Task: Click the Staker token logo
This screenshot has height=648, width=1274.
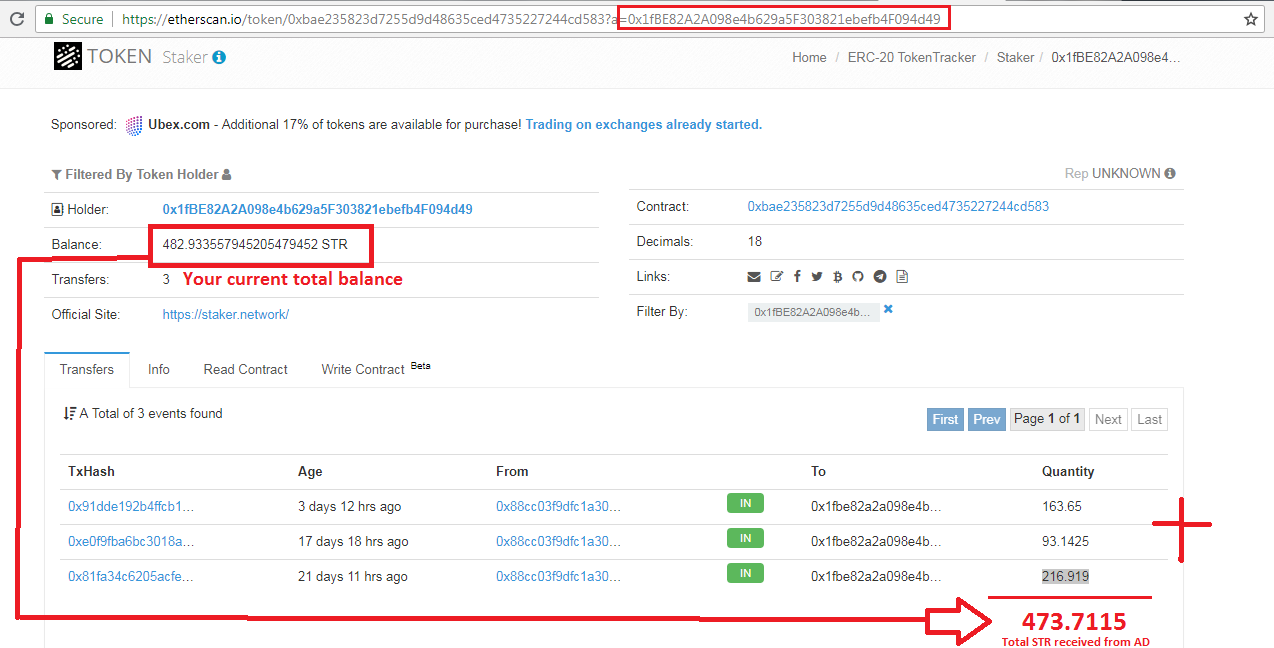Action: pyautogui.click(x=68, y=57)
